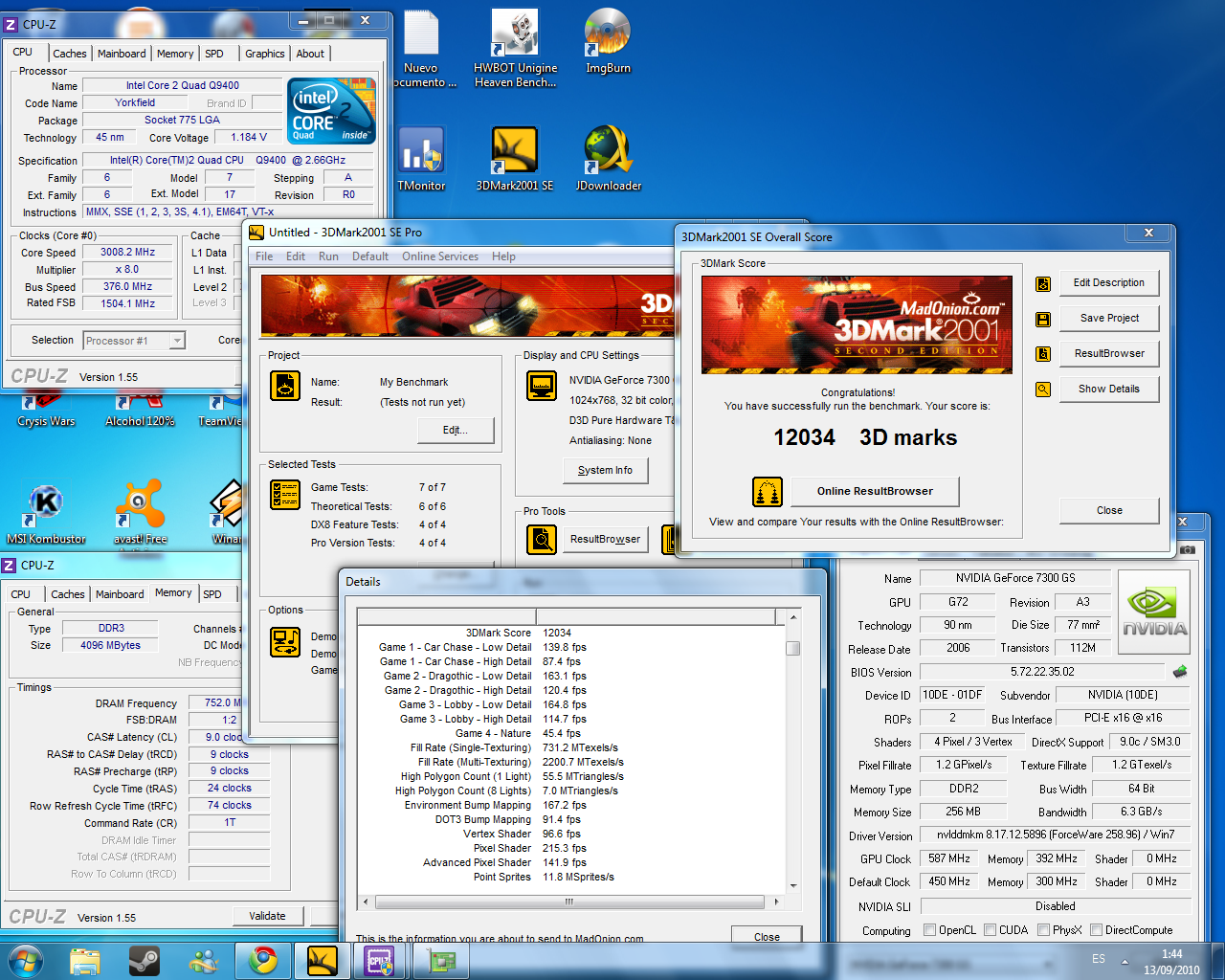The width and height of the screenshot is (1225, 980).
Task: Click the Details vertical scrollbar down arrow
Action: tap(792, 885)
